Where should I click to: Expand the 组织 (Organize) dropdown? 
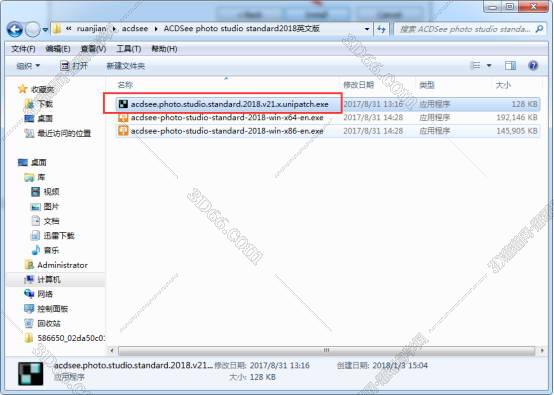pos(28,66)
